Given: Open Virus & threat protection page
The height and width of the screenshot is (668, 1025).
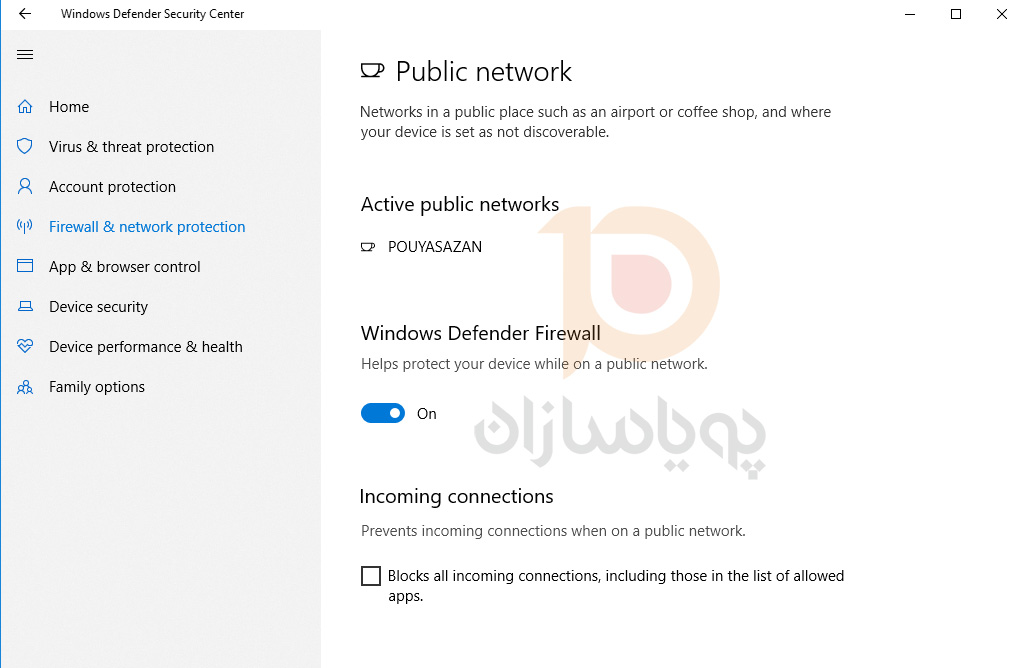Looking at the screenshot, I should tap(131, 146).
